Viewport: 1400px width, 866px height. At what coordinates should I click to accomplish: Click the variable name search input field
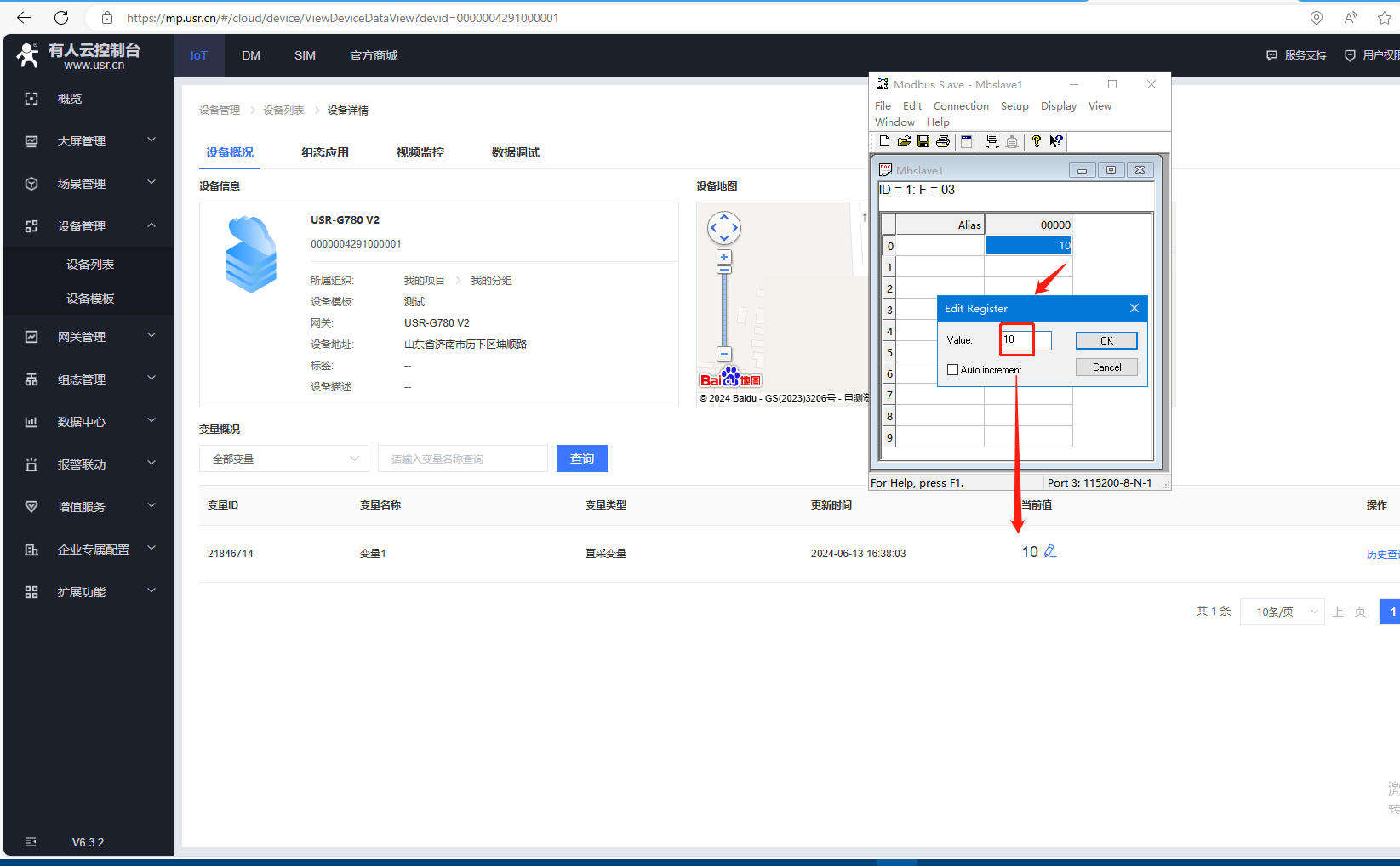coord(463,459)
